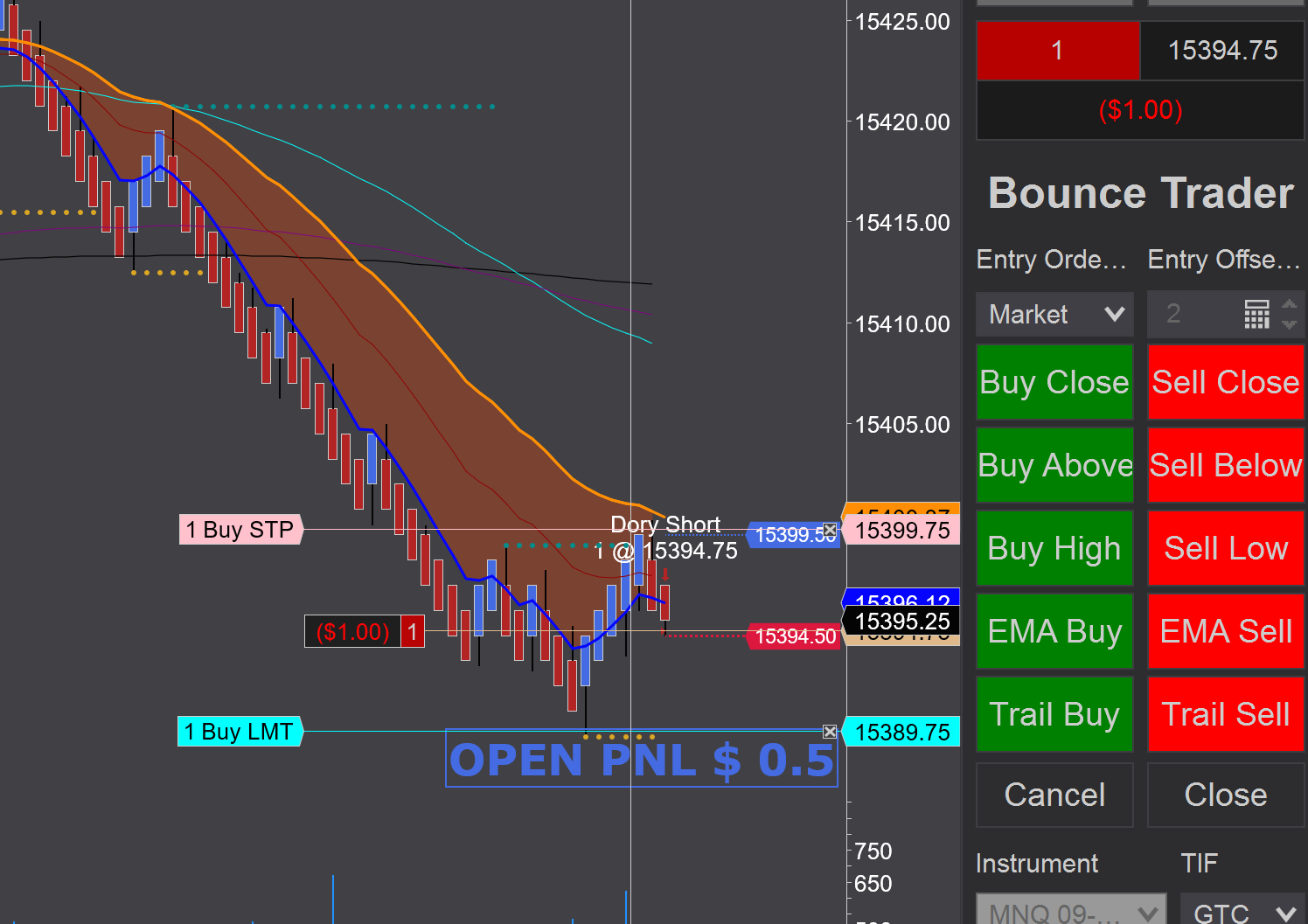Select the 1 Buy LMT order label
Viewport: 1308px width, 924px height.
tap(240, 732)
